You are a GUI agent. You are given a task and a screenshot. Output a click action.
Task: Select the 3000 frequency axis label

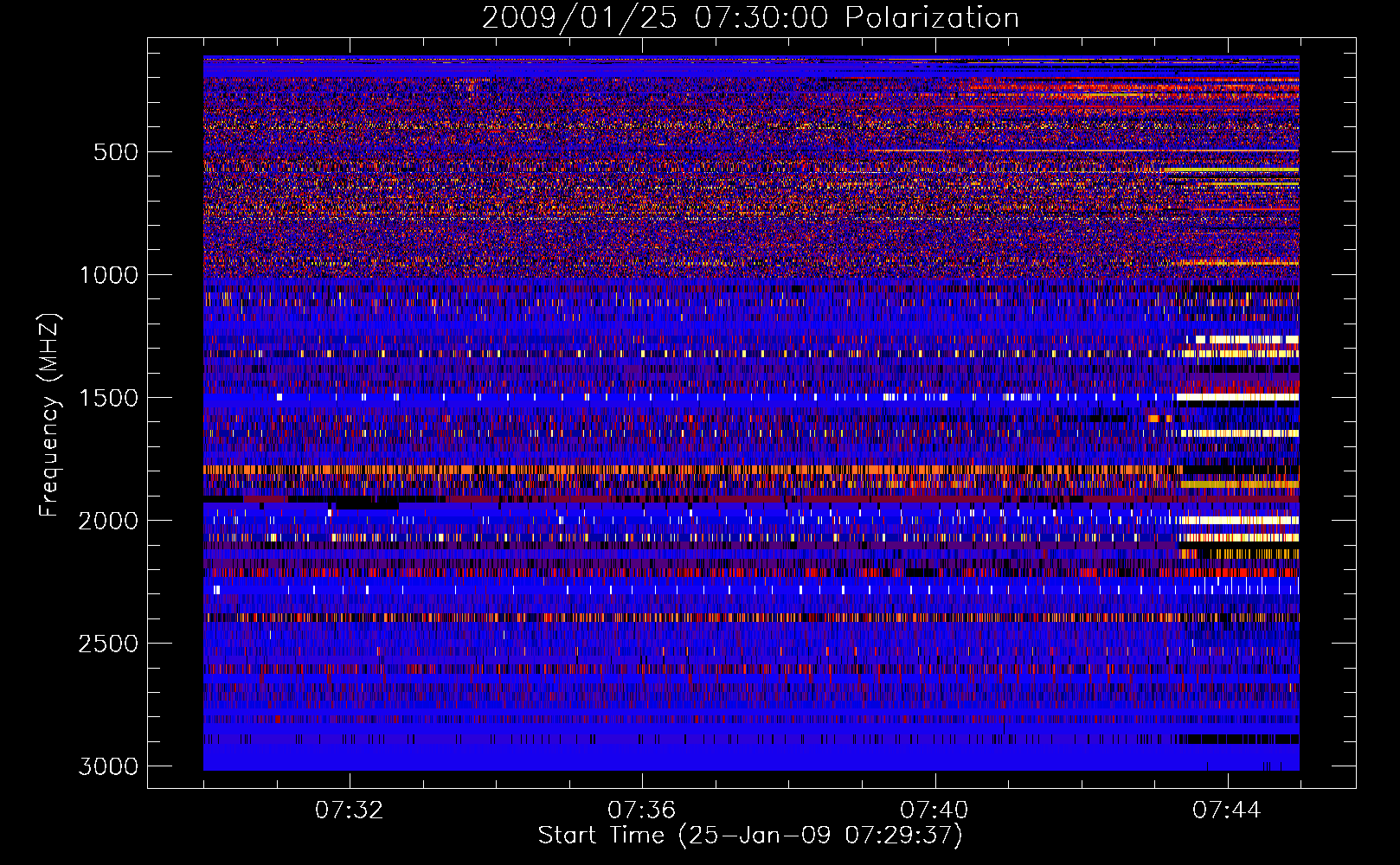(108, 766)
